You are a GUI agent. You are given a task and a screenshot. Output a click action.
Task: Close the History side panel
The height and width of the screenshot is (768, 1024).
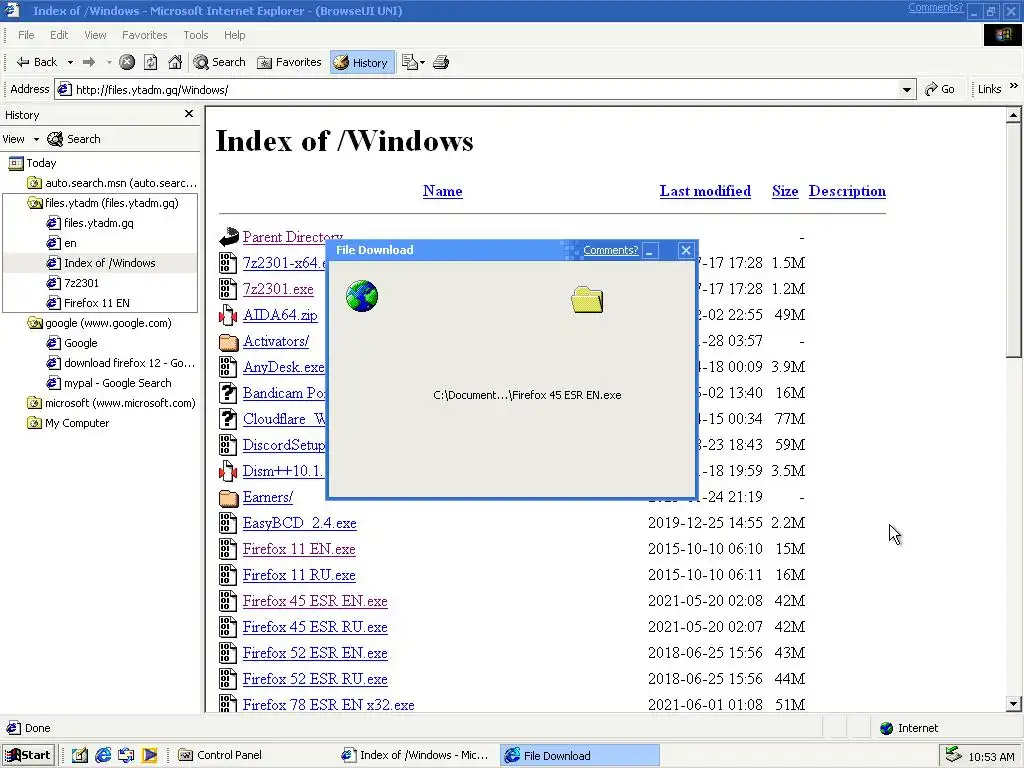click(189, 114)
